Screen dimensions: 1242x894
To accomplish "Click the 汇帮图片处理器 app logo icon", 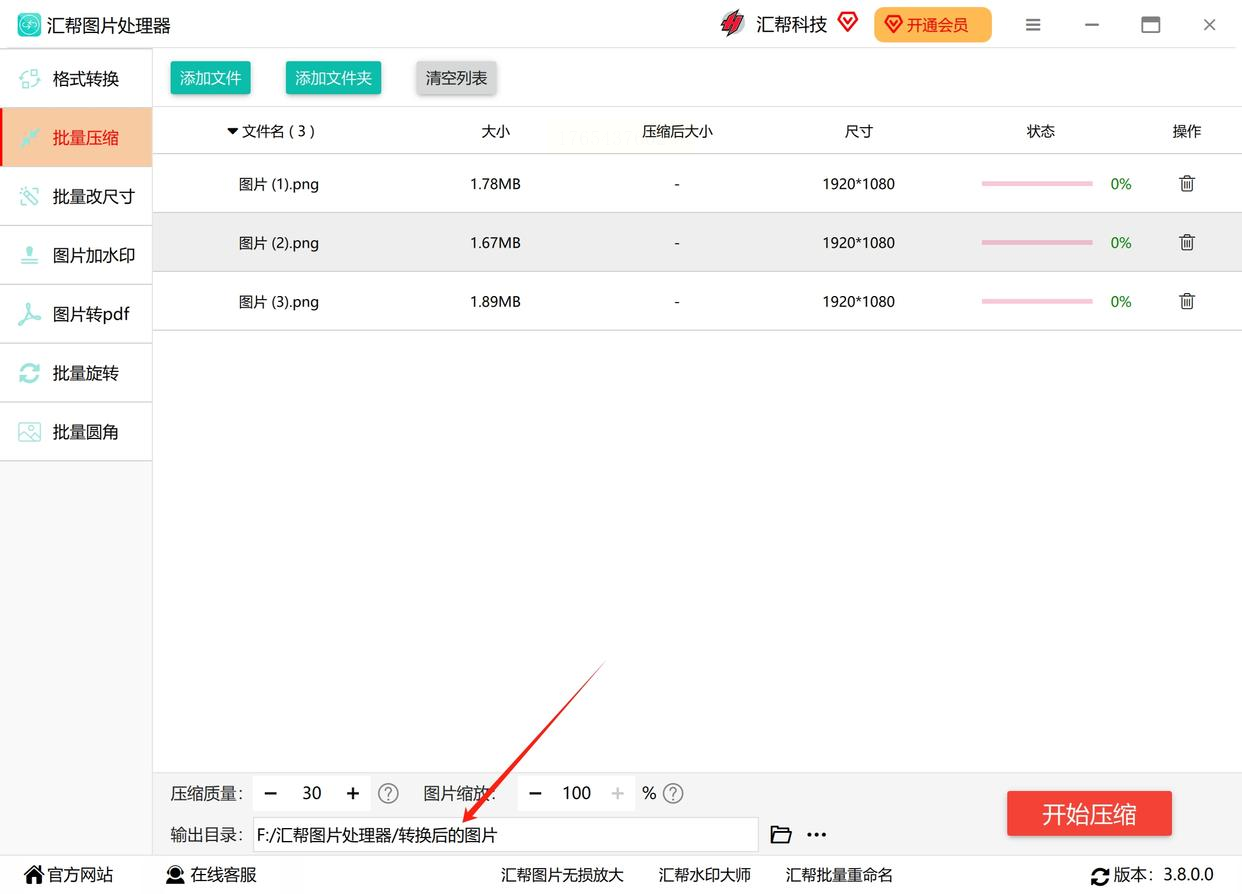I will click(x=30, y=25).
